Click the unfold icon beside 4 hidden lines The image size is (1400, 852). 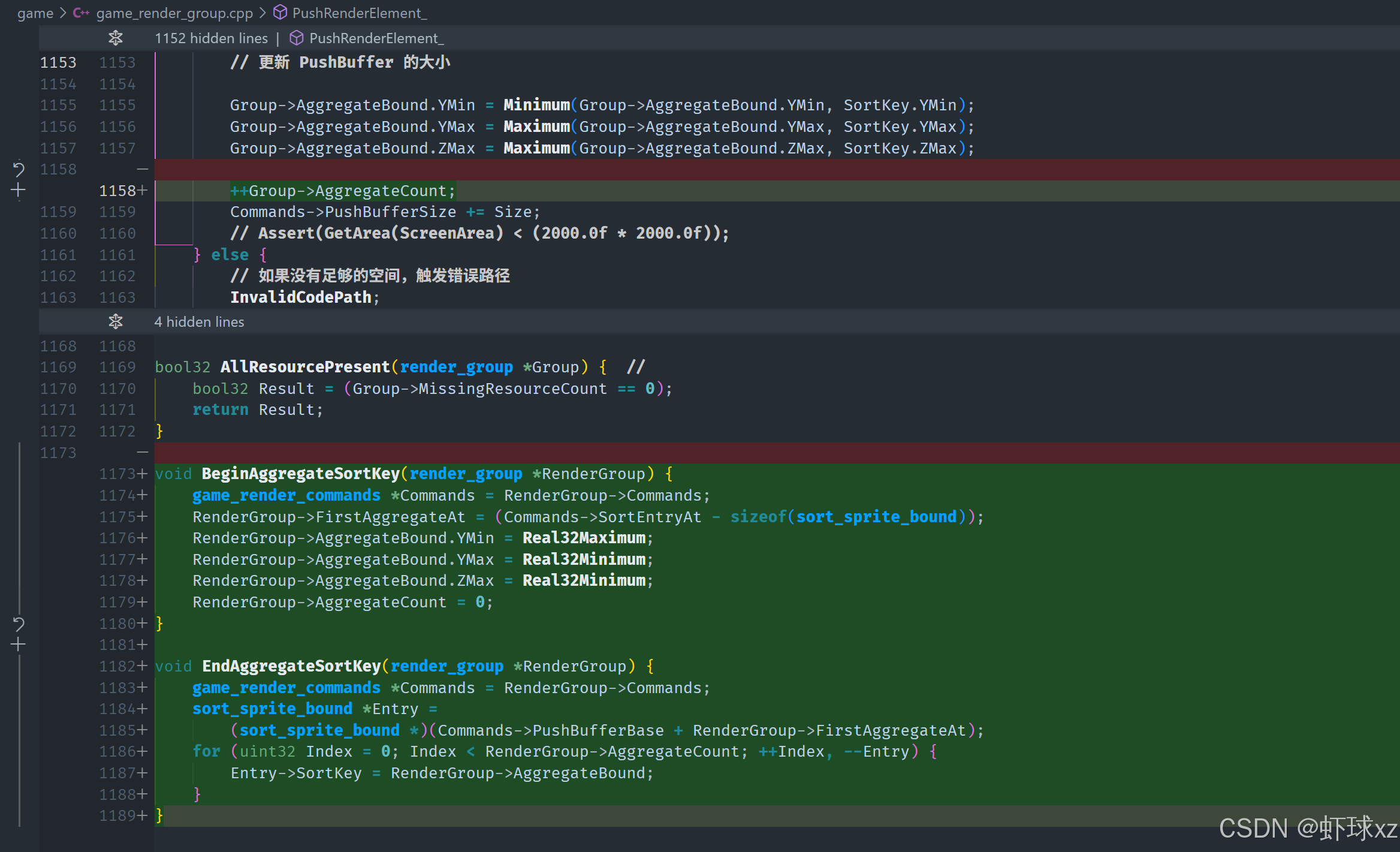116,322
